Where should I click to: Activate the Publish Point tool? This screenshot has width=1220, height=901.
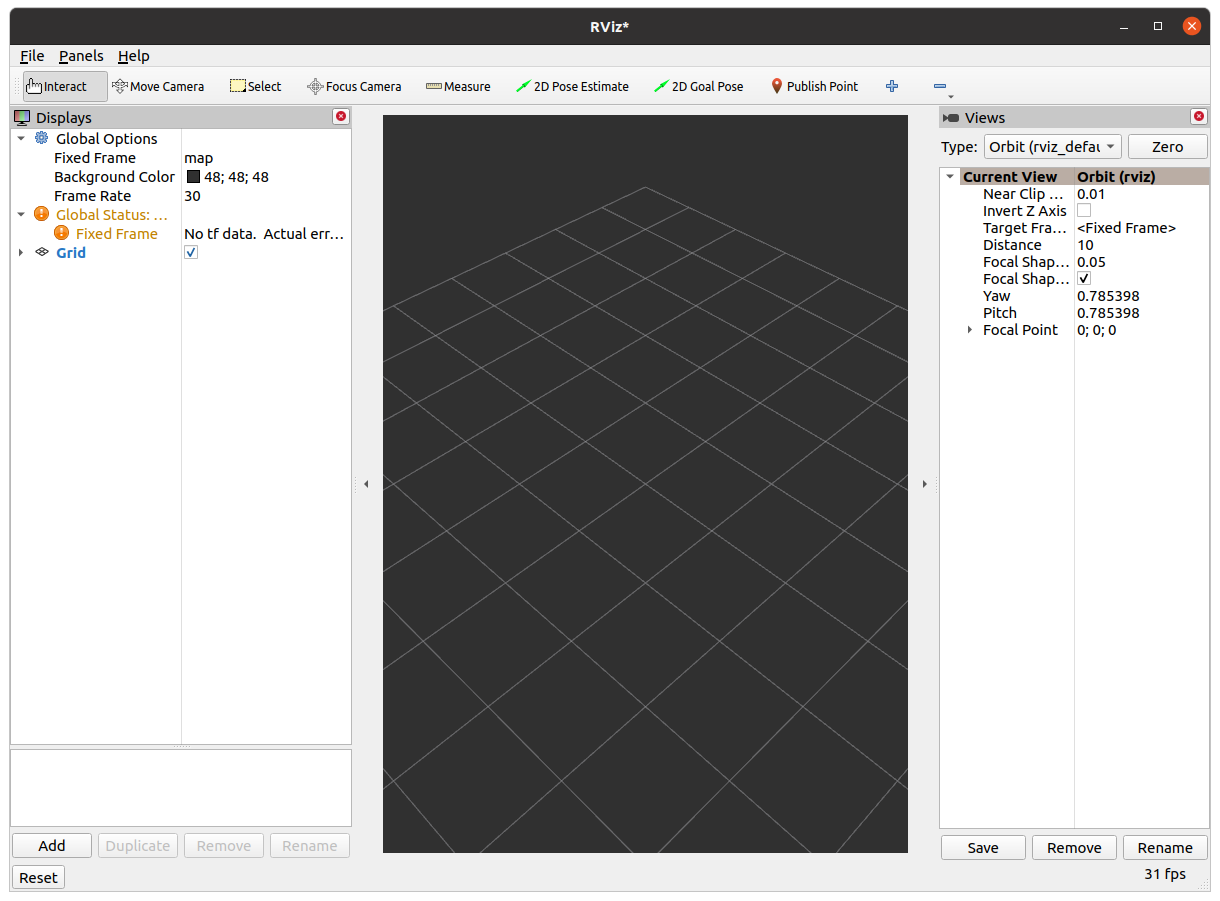tap(814, 87)
